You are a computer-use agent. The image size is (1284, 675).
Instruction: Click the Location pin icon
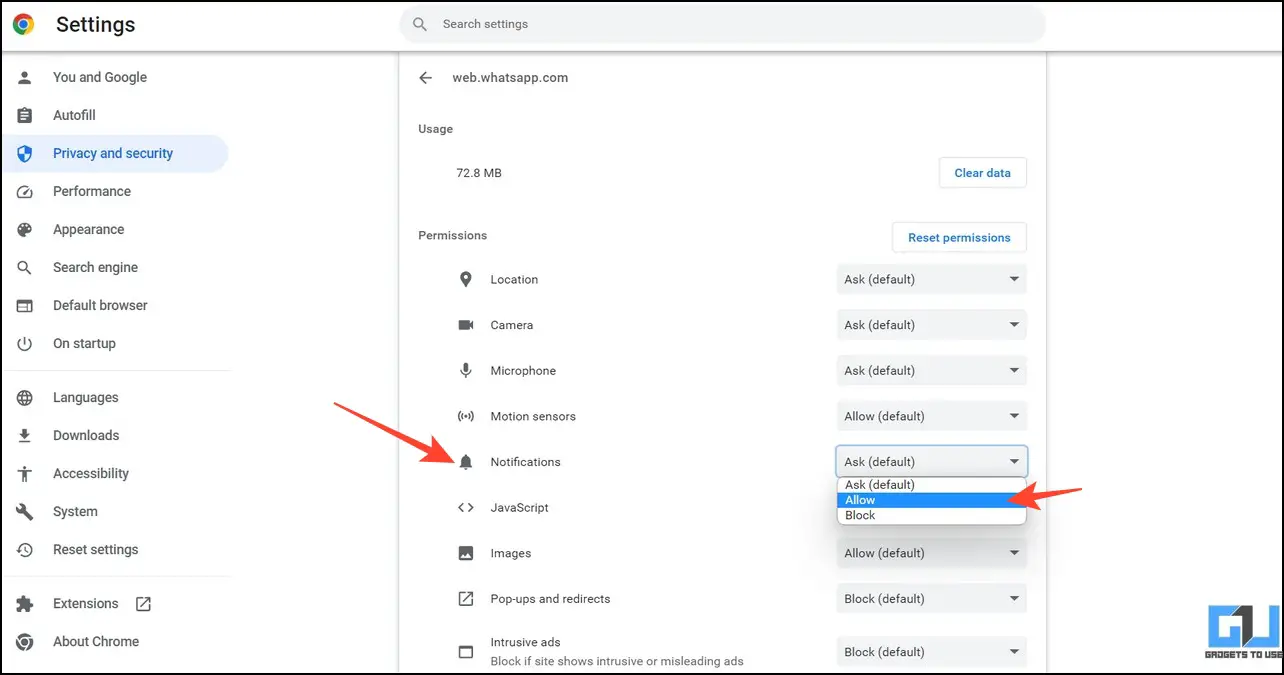[x=466, y=279]
